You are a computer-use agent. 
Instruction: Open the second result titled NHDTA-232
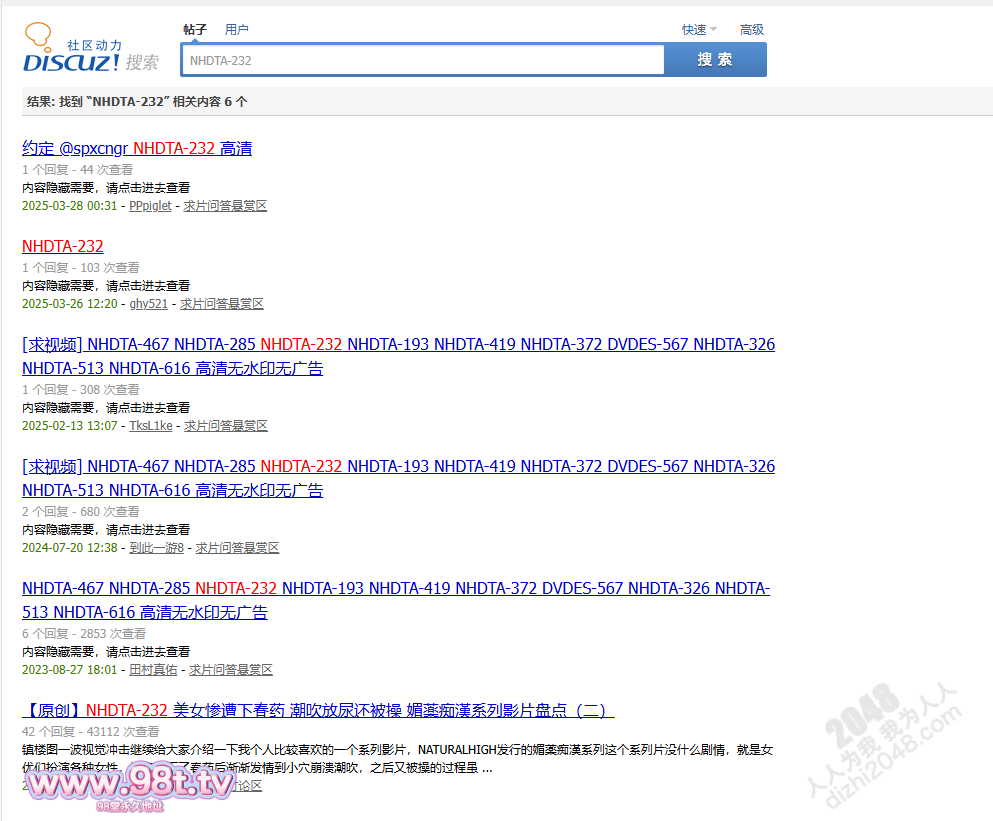tap(63, 246)
